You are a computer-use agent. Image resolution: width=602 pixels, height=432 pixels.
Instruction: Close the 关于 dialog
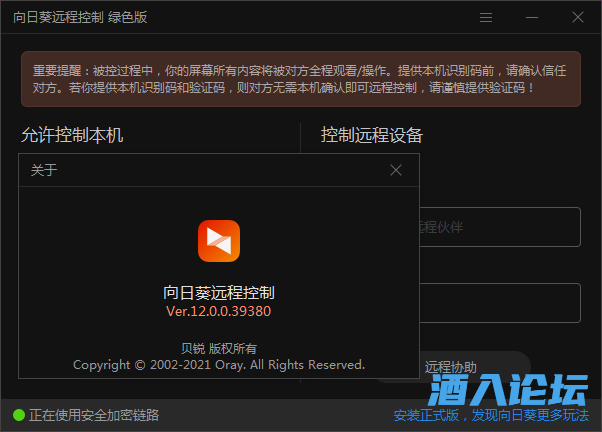(x=396, y=170)
